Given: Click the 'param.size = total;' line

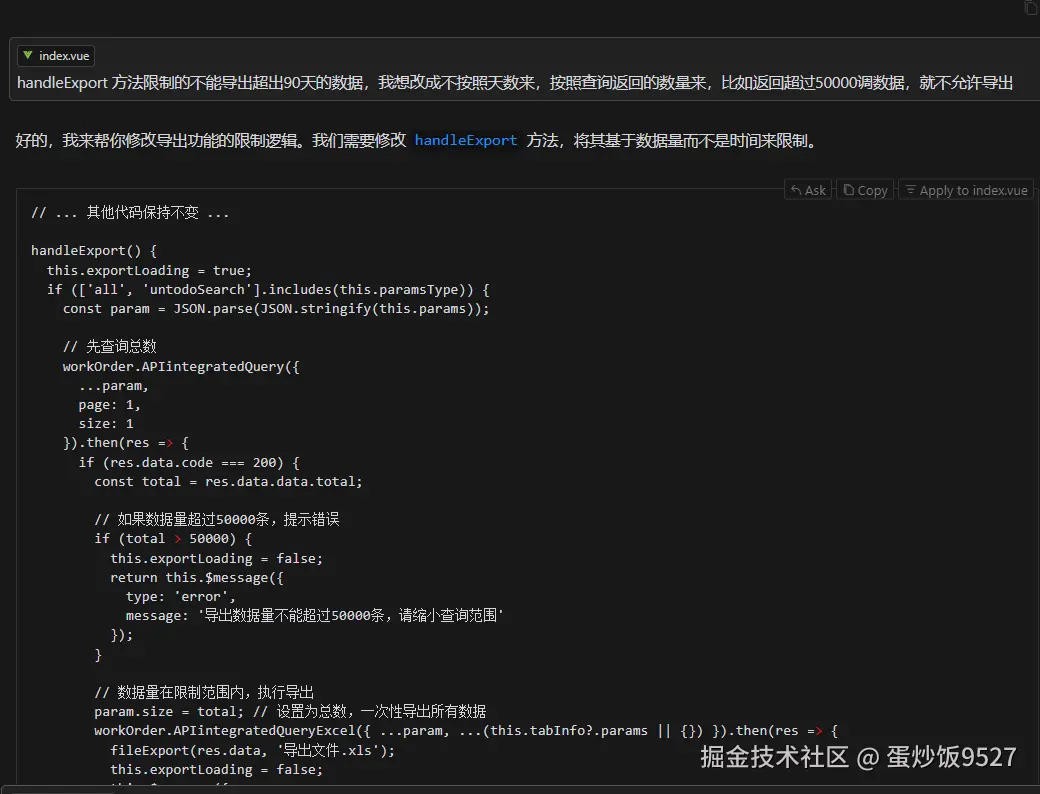Looking at the screenshot, I should 290,712.
